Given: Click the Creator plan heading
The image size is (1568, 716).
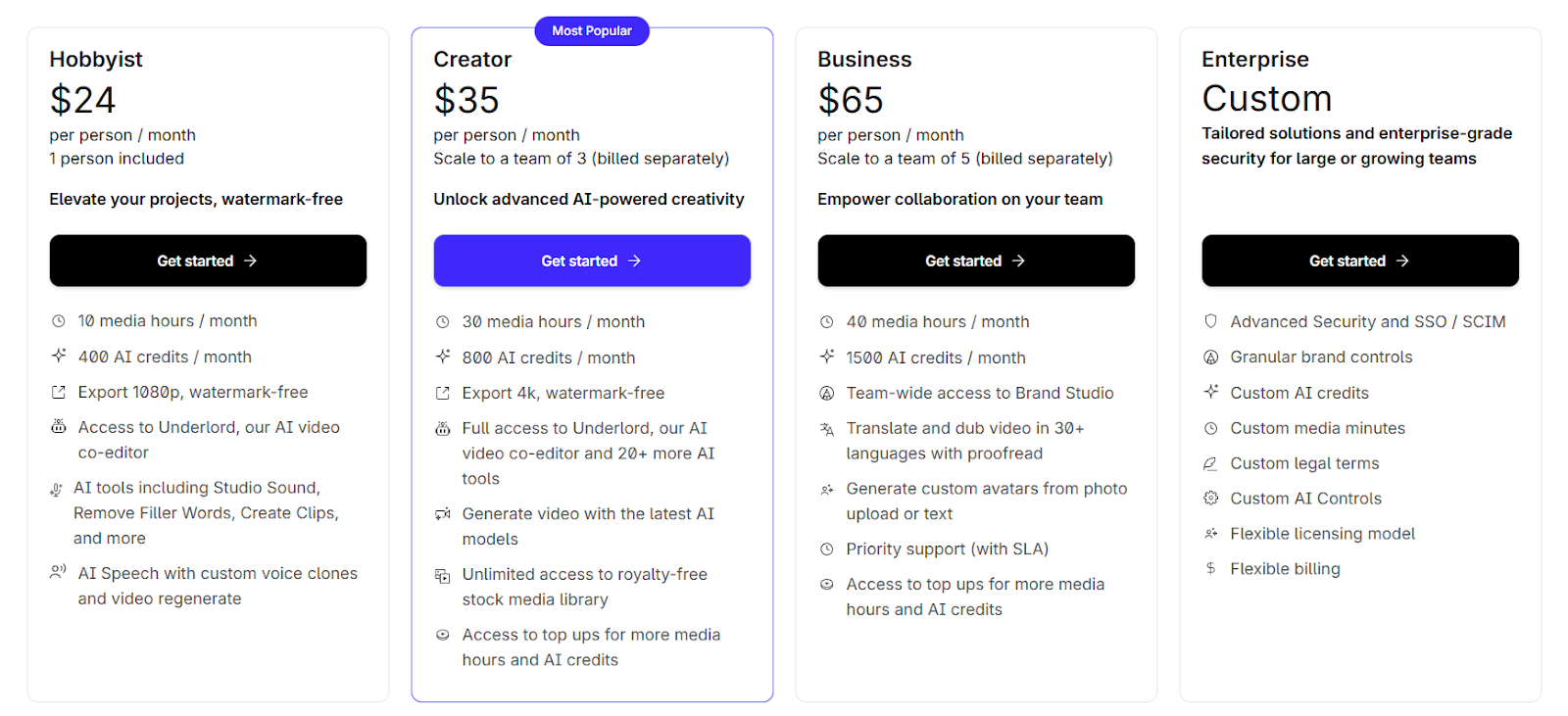Looking at the screenshot, I should (472, 60).
